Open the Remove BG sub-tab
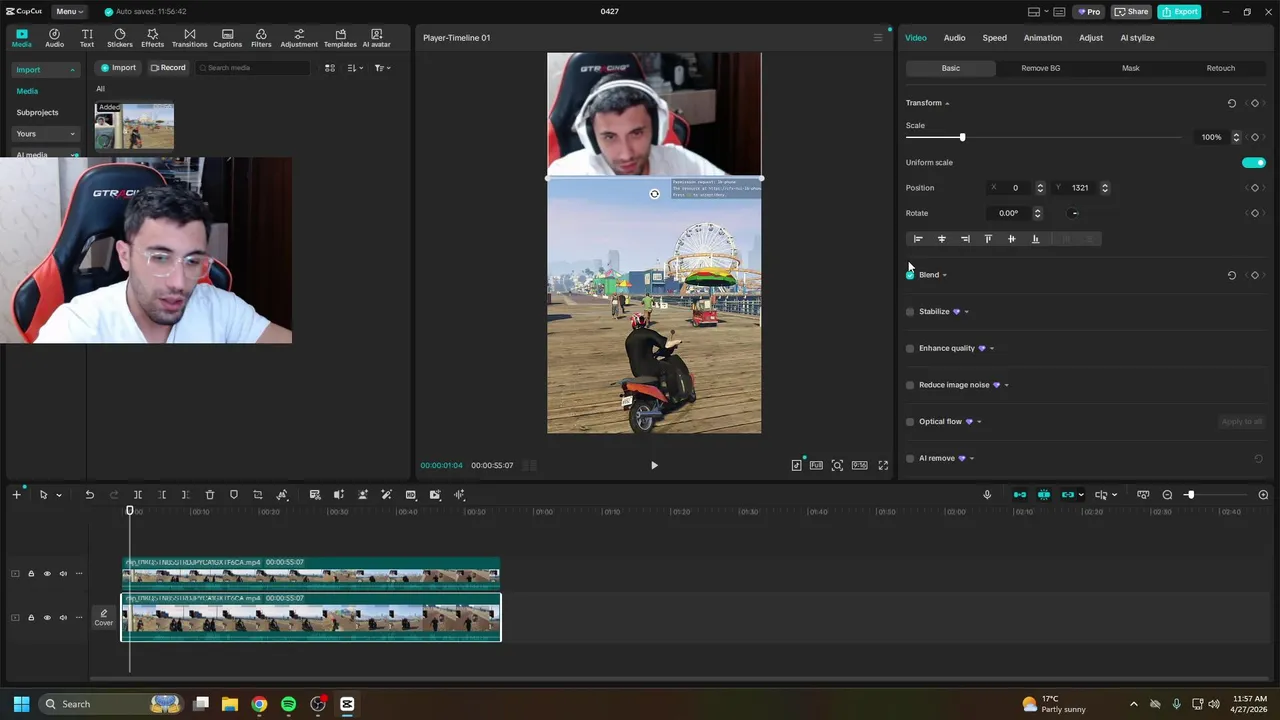 (1040, 68)
